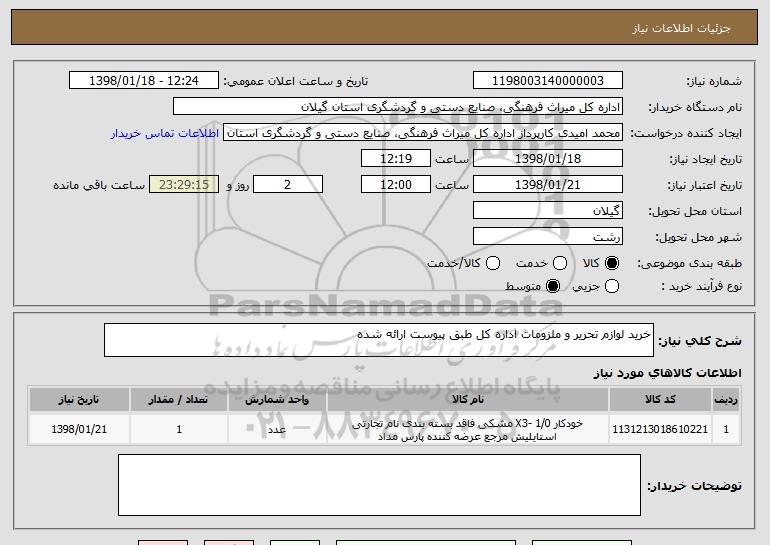The height and width of the screenshot is (545, 770).
Task: Click the remaining time countdown 23:29:15
Action: click(184, 185)
